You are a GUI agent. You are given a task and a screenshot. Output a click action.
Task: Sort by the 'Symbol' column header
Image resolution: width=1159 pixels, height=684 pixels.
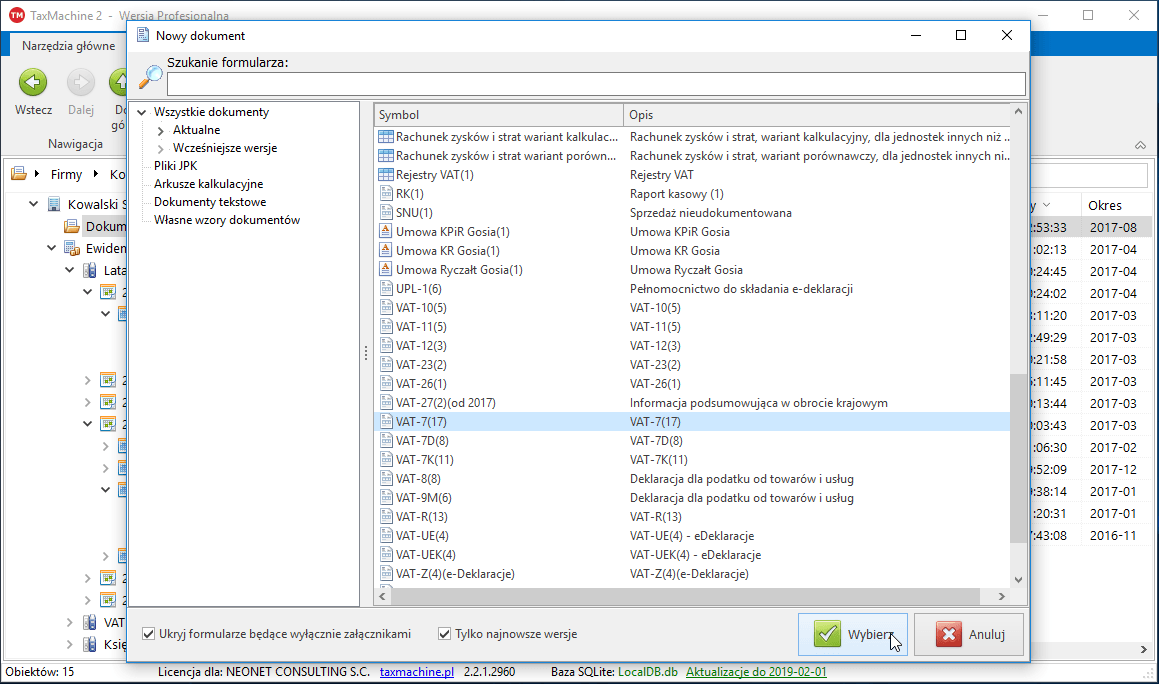[498, 115]
